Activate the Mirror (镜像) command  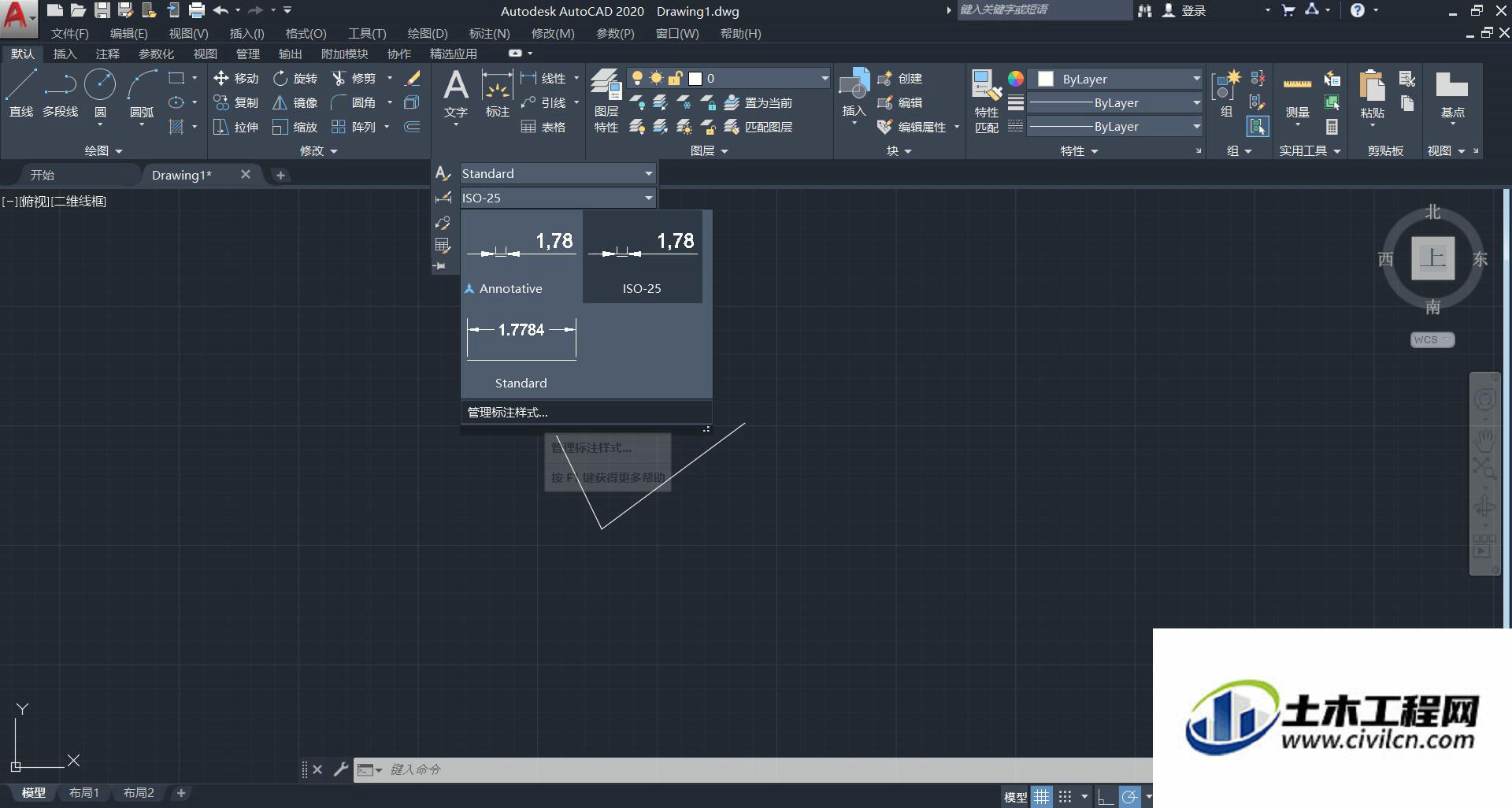click(295, 102)
